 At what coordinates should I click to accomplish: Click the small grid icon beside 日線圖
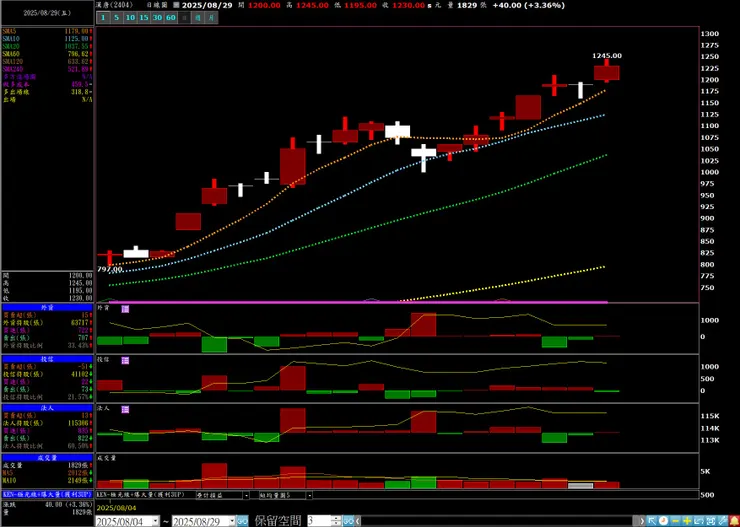176,5
